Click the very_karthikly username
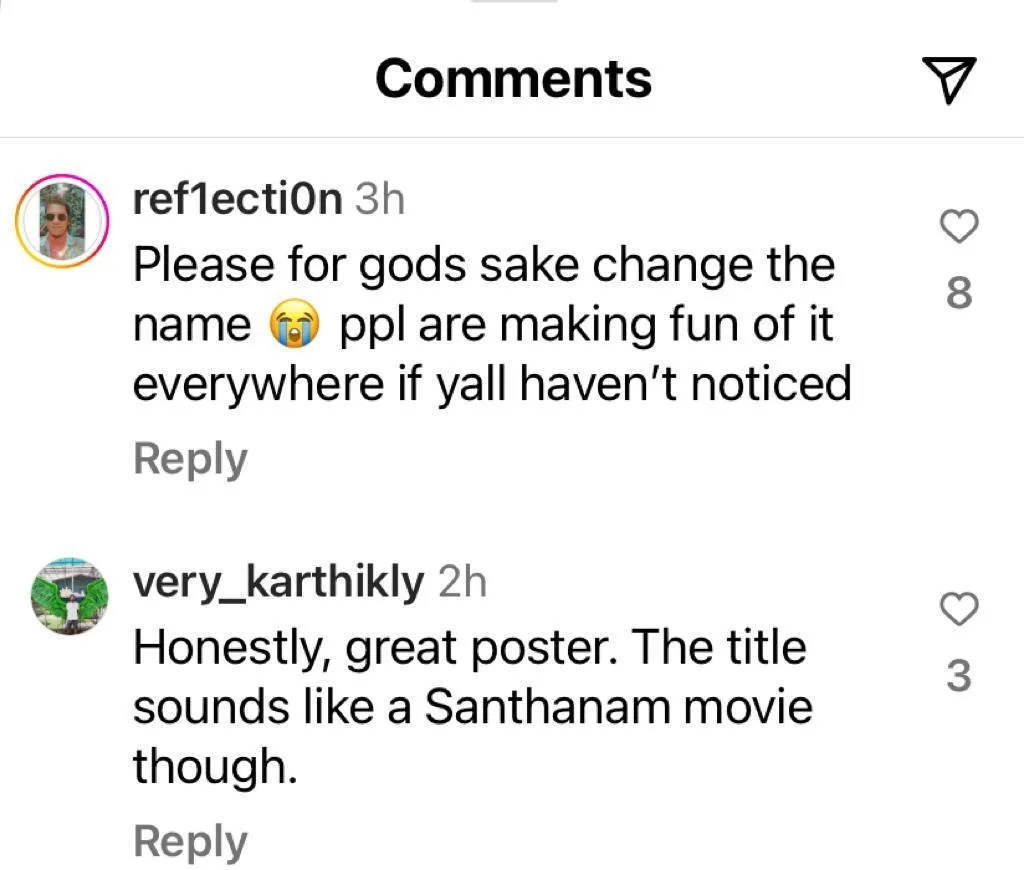The image size is (1024, 870). point(279,582)
